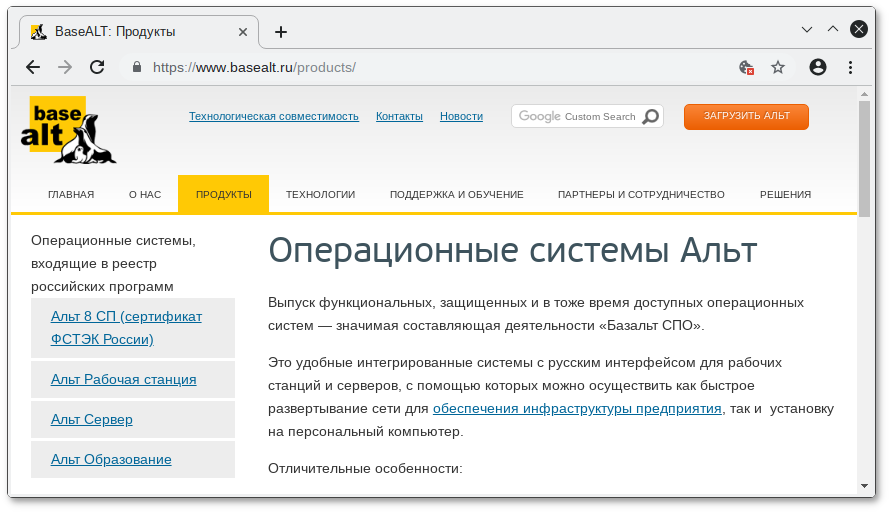Open ПАРТНЕРЫ И СОТРУДНИЧЕСТВО menu item
Screen dimensions: 889x512
(x=641, y=194)
